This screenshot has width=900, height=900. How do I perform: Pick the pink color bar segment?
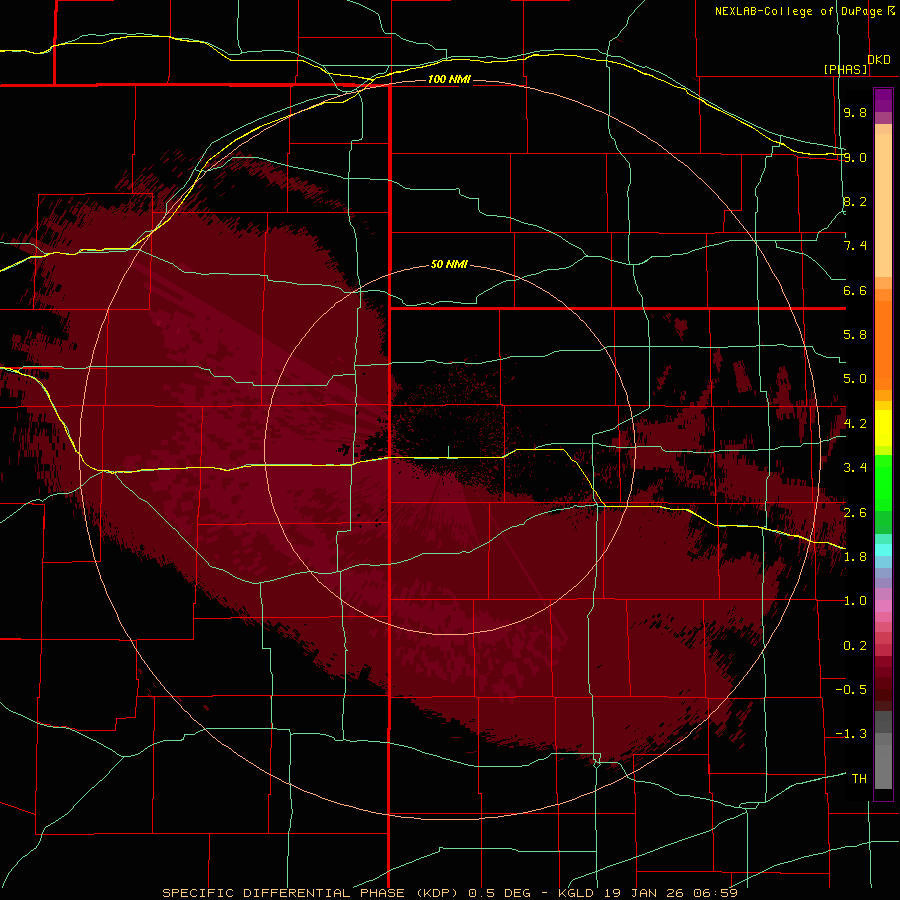tap(883, 606)
